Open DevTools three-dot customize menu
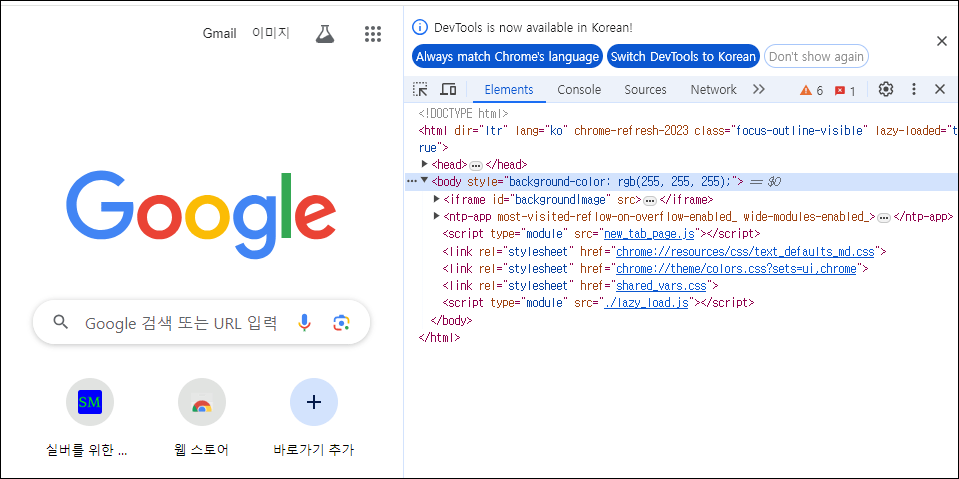The image size is (959, 479). (914, 89)
